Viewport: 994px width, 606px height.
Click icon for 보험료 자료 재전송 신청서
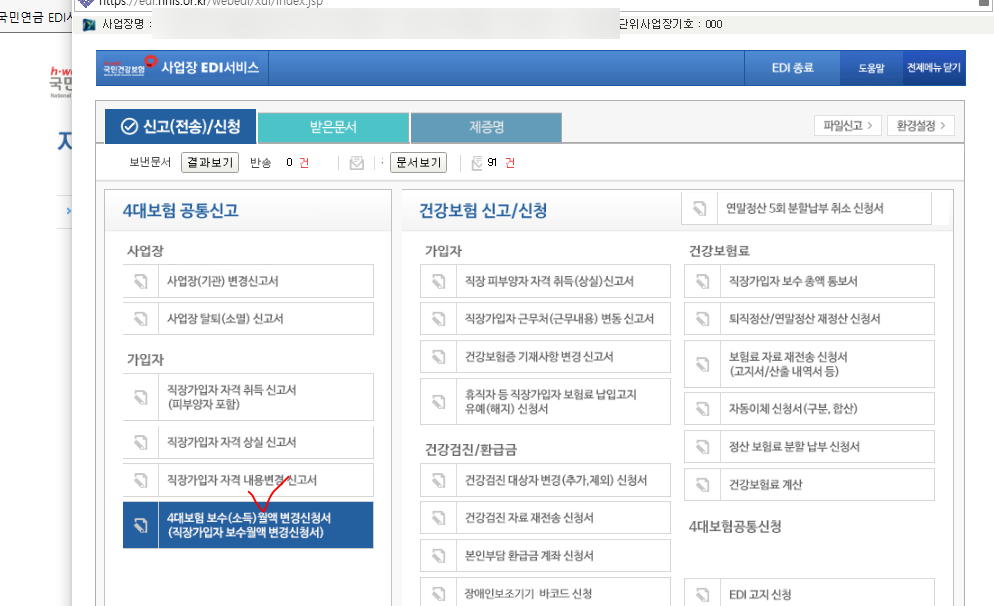coord(702,364)
